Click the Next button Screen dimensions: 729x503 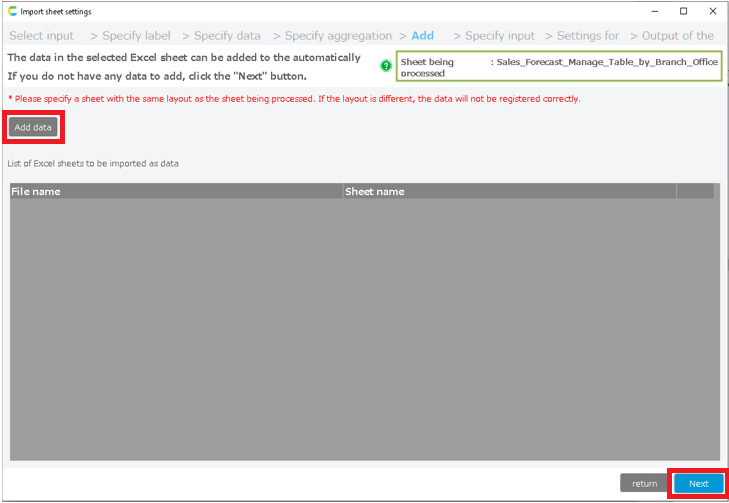[x=698, y=483]
